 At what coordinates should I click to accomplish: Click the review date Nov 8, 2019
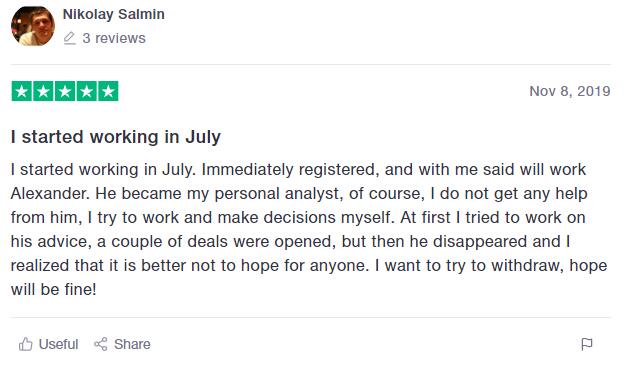(569, 91)
